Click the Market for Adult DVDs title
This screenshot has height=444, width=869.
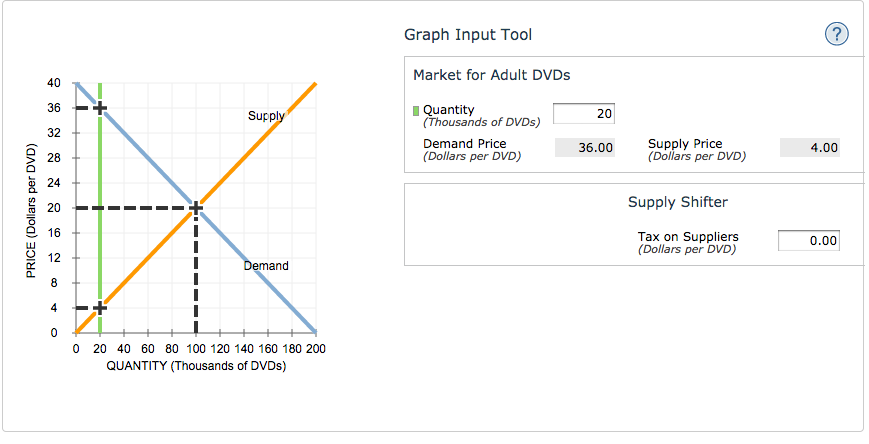pos(492,75)
